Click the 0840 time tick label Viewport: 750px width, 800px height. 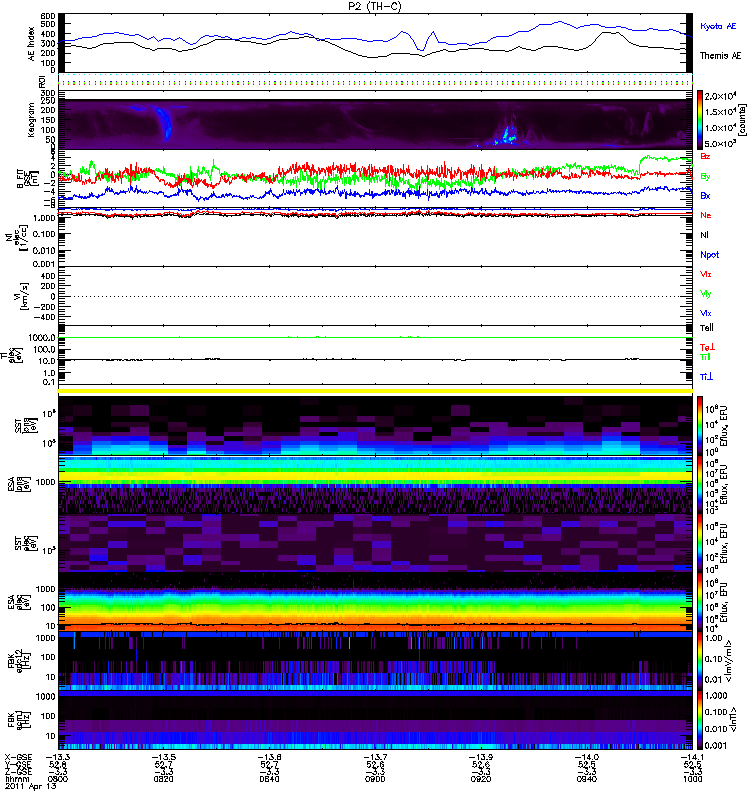(269, 779)
